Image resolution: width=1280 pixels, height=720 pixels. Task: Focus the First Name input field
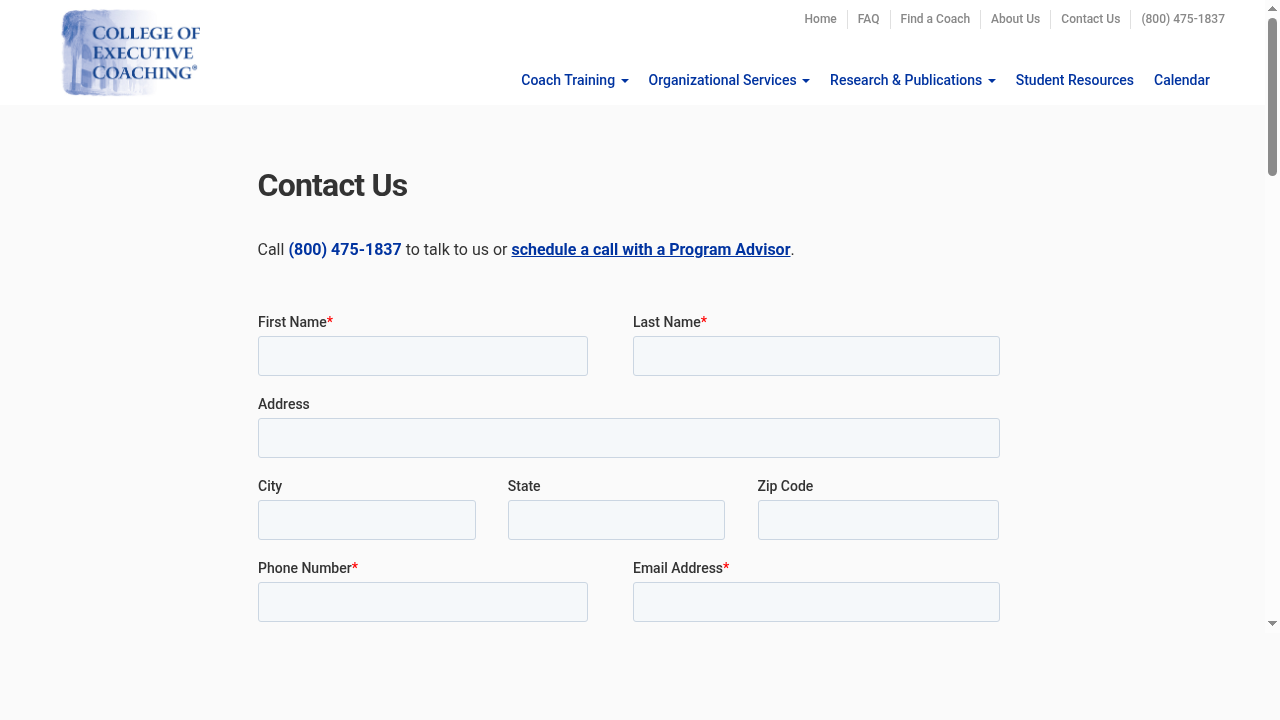tap(423, 356)
